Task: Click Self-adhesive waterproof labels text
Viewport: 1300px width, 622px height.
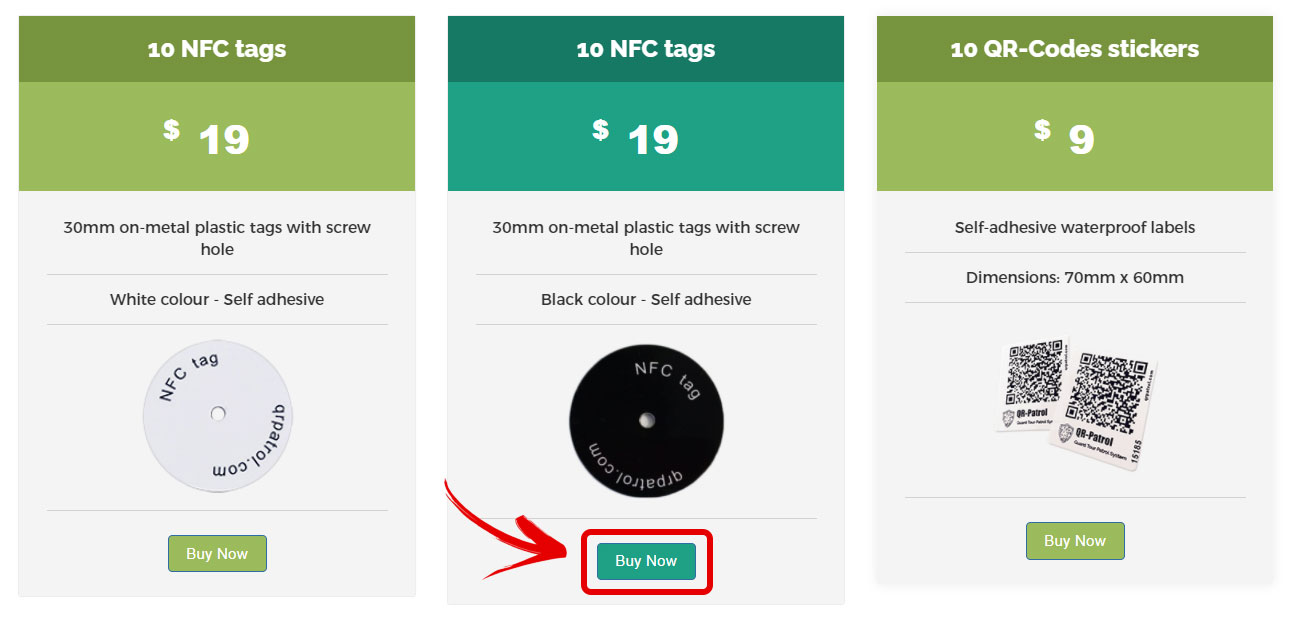Action: coord(1075,227)
